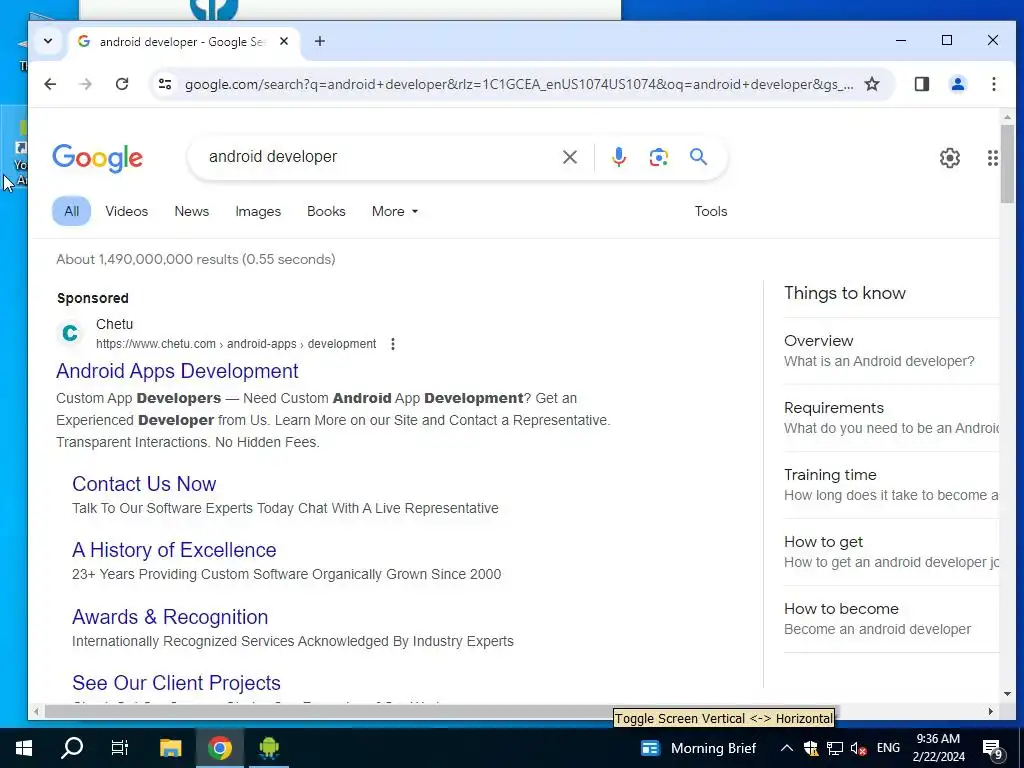Click the Chetu favicon in the ad
The image size is (1024, 768).
[69, 333]
